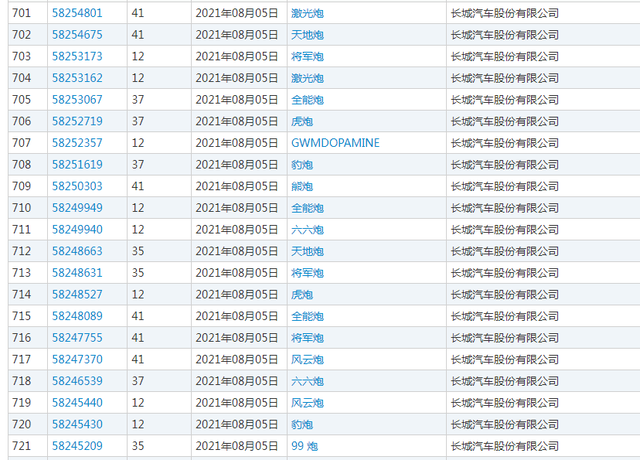Select class 41 cell in row 701

pyautogui.click(x=159, y=13)
